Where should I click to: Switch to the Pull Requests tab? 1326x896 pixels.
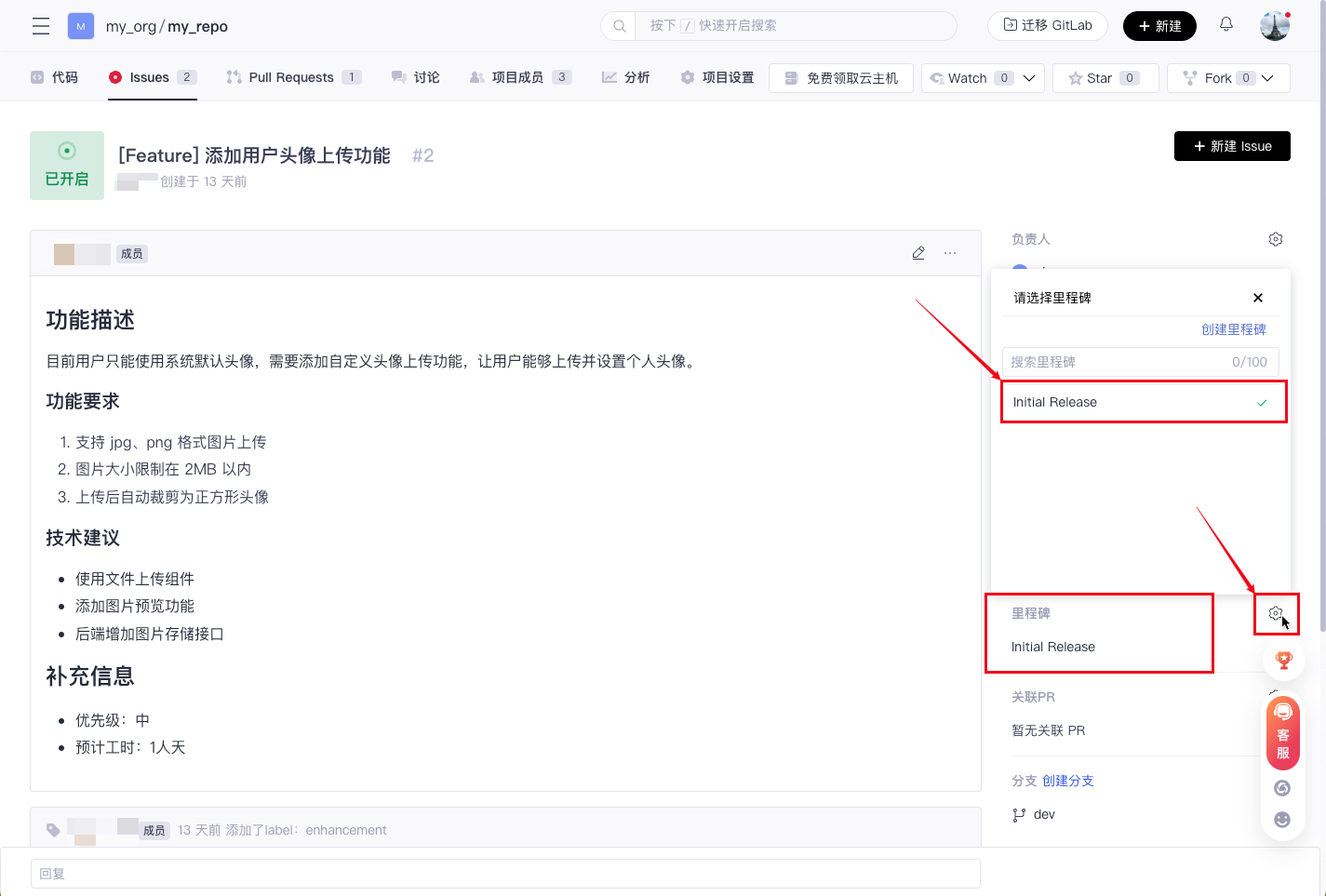pos(290,77)
